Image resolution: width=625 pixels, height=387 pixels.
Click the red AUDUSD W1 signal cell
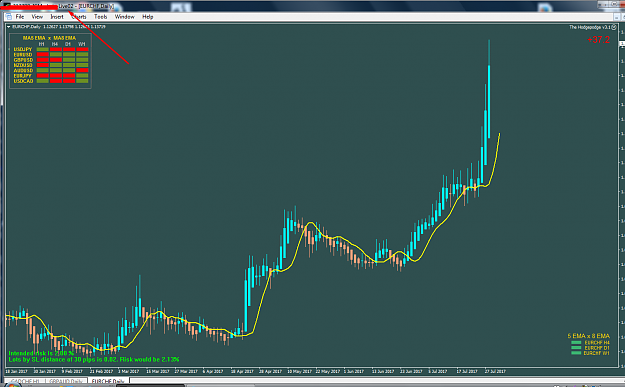[x=82, y=71]
